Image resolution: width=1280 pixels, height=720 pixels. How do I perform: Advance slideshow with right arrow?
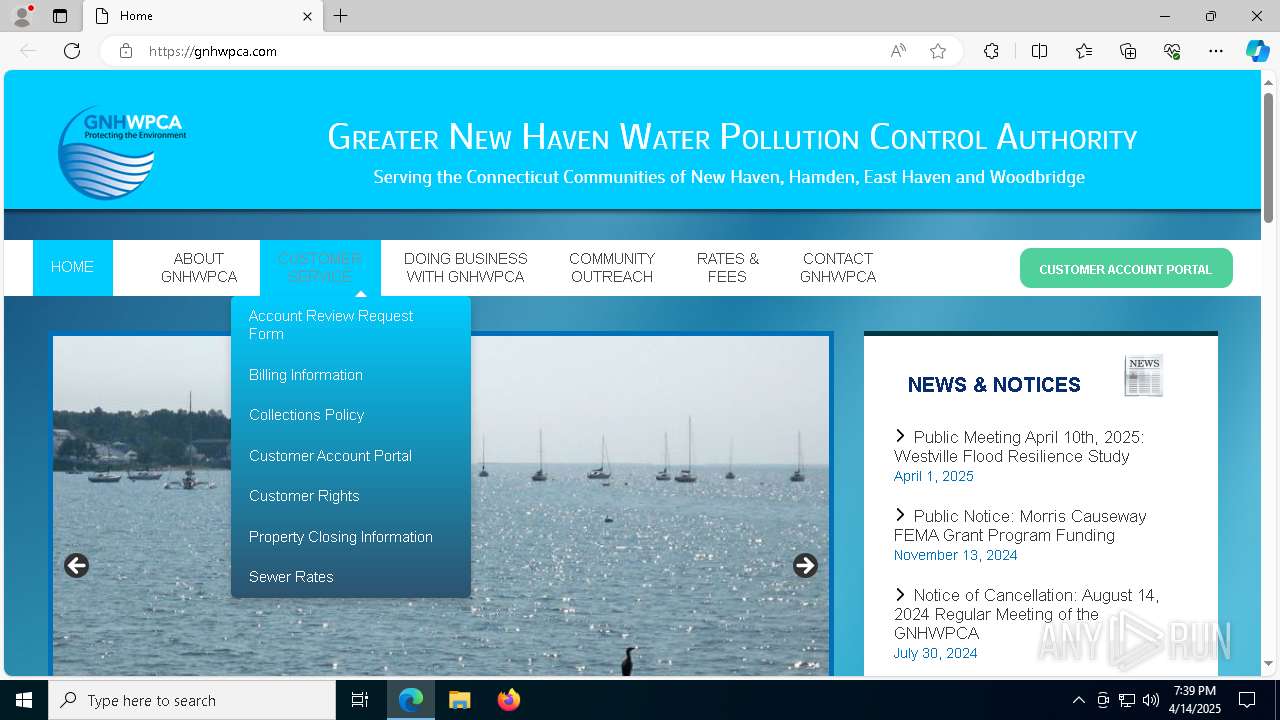point(805,566)
